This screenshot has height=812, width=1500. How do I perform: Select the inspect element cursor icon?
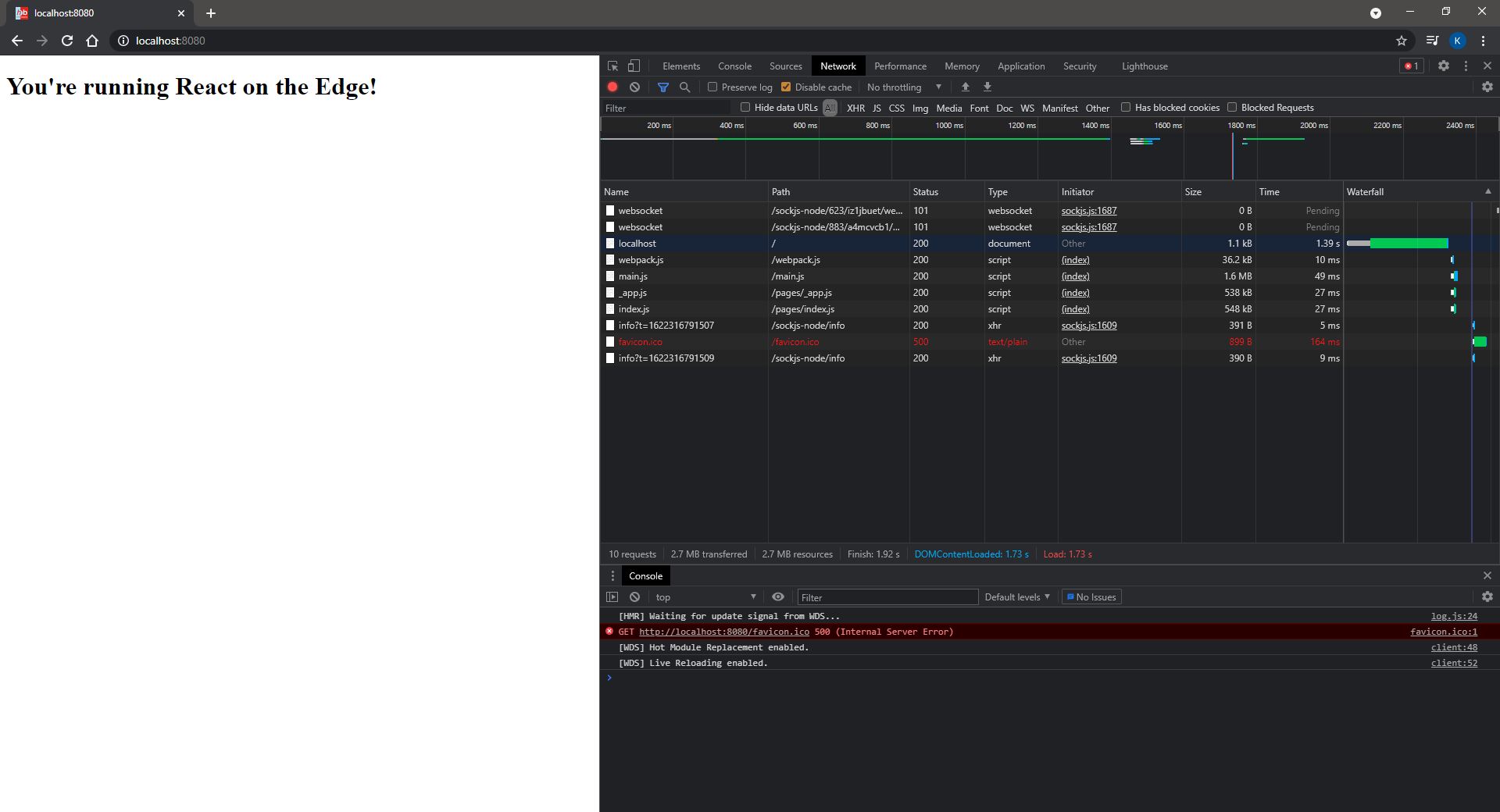[612, 66]
